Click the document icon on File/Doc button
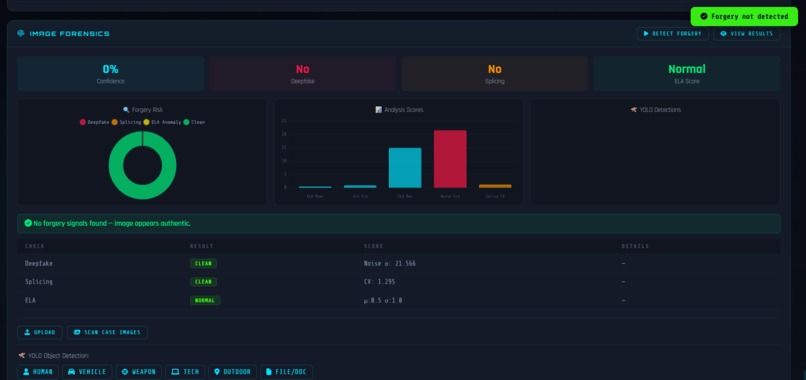The width and height of the screenshot is (806, 380). (x=268, y=372)
